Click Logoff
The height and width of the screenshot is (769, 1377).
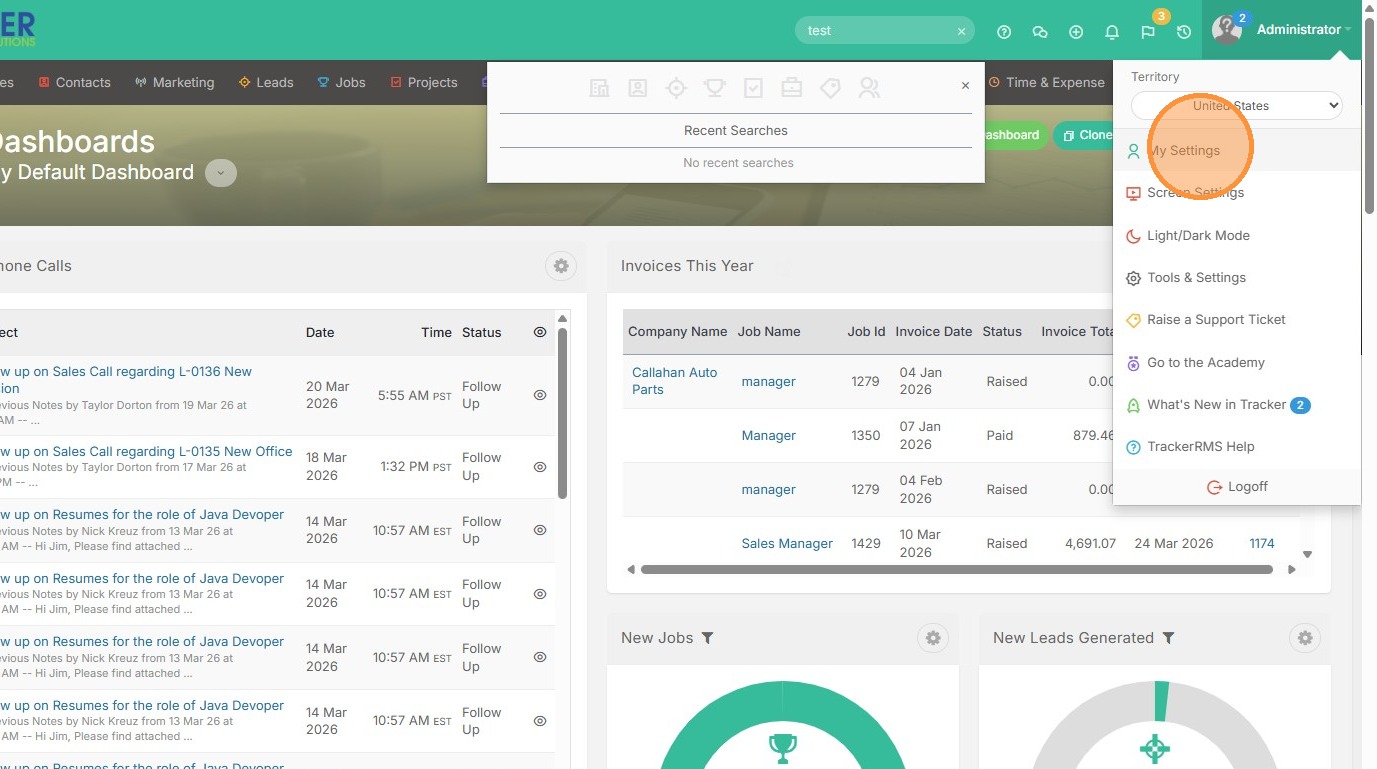point(1237,487)
